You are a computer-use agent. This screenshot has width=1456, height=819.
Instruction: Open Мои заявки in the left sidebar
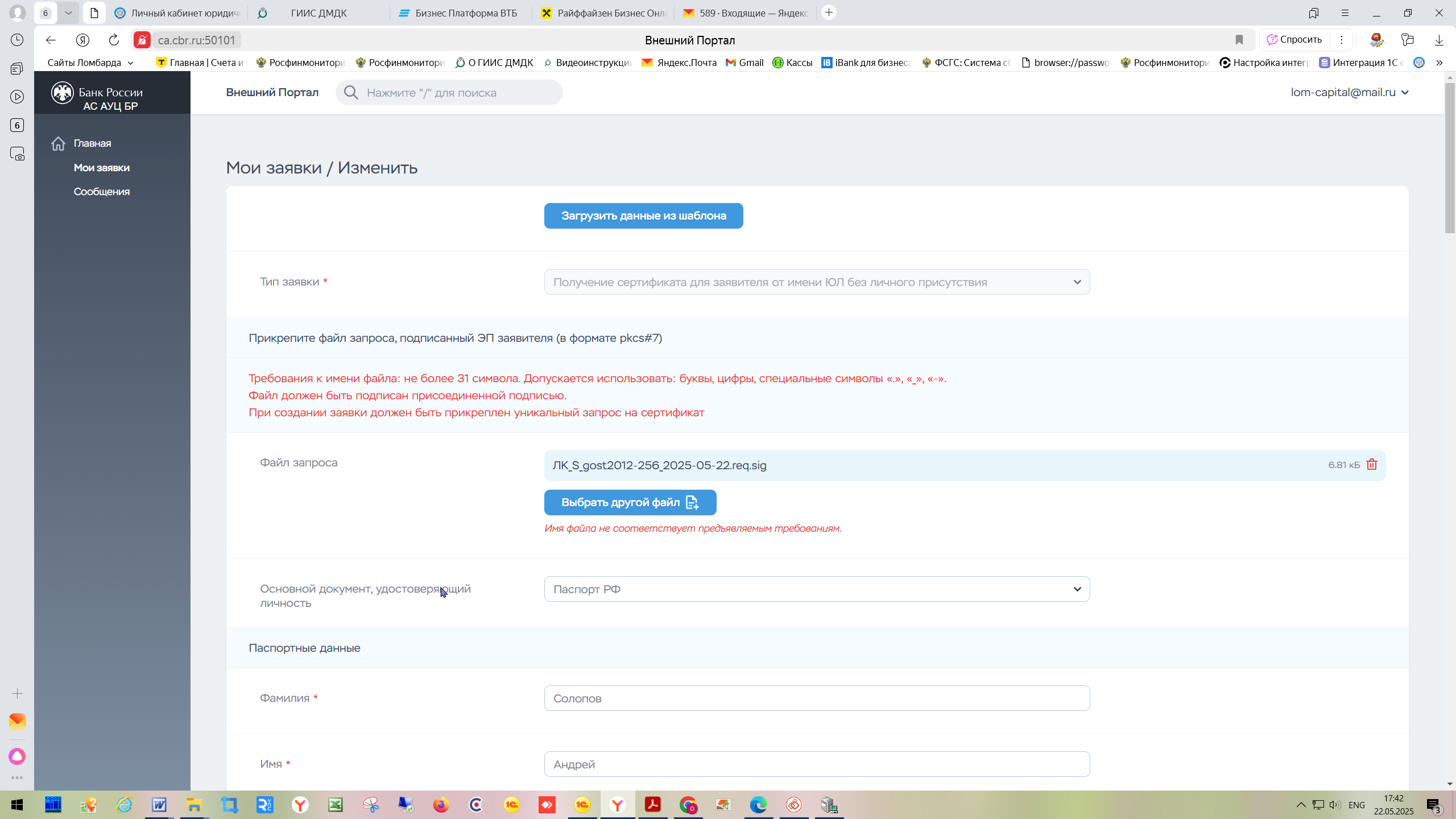(x=102, y=168)
